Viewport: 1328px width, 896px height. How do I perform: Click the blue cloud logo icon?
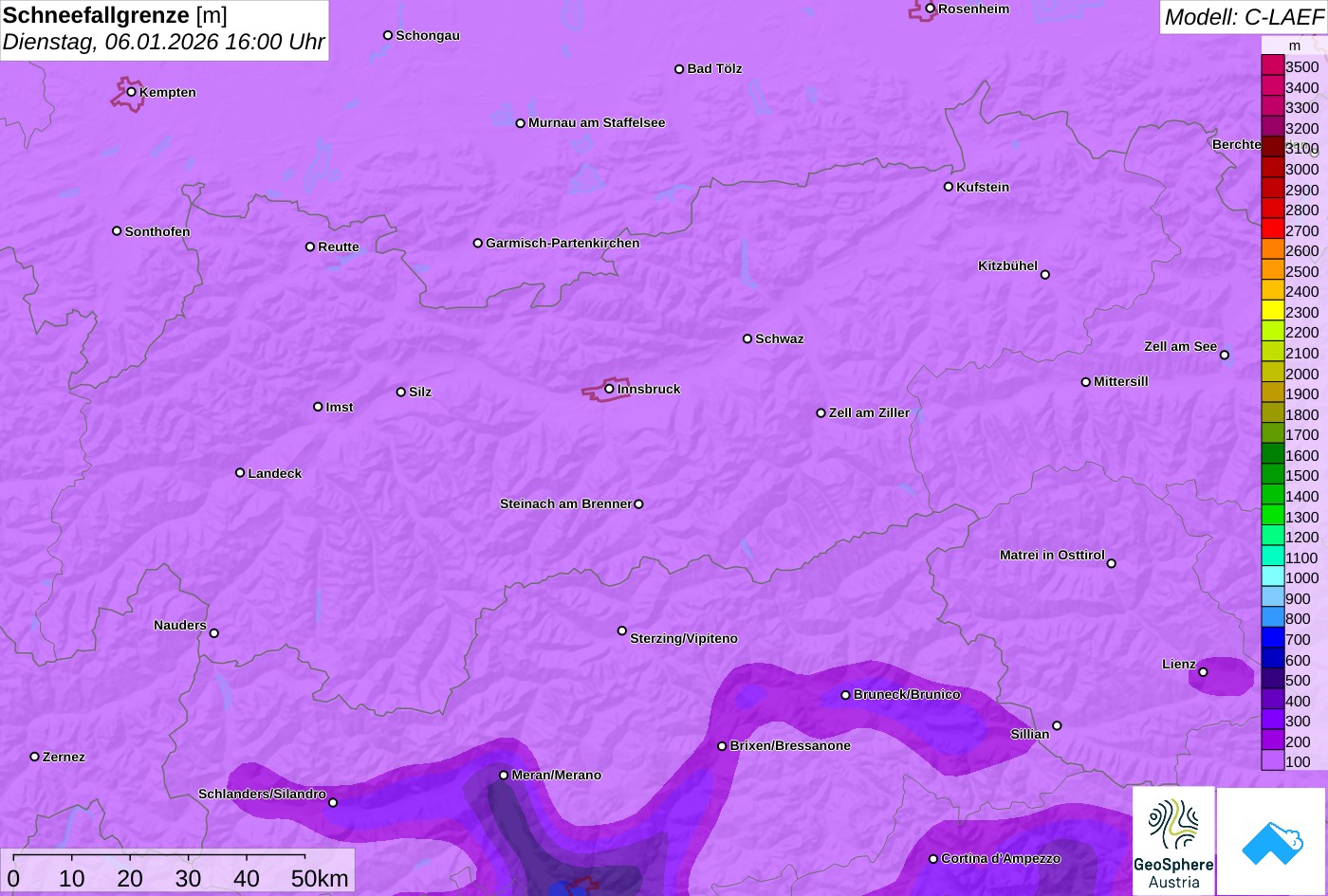pyautogui.click(x=1271, y=842)
